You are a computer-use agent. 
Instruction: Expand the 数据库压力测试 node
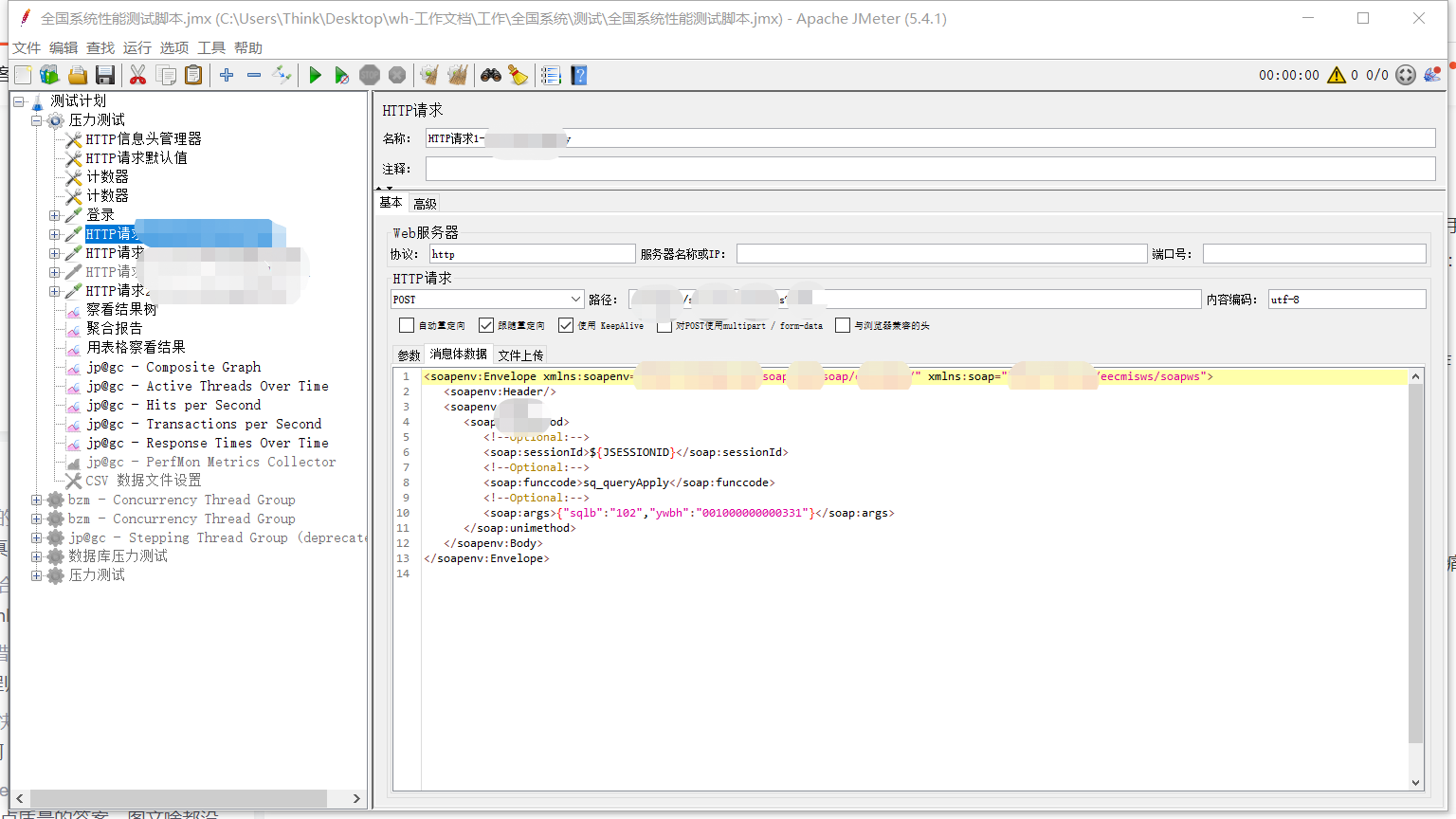[x=36, y=556]
